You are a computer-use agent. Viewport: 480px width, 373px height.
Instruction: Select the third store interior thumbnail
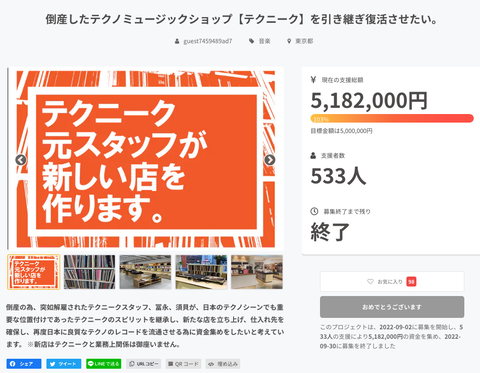[x=145, y=272]
